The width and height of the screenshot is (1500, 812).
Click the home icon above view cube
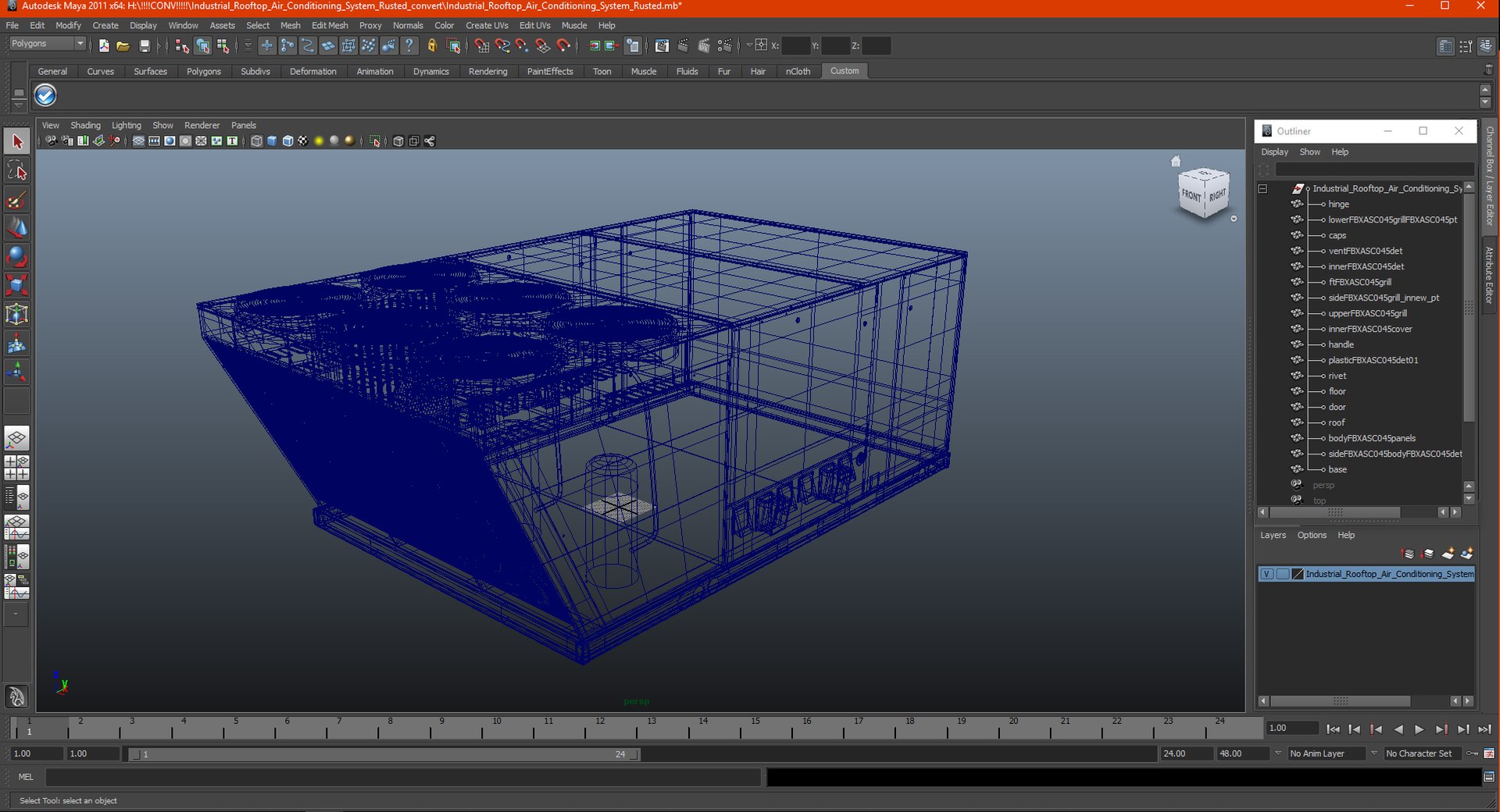click(x=1176, y=161)
